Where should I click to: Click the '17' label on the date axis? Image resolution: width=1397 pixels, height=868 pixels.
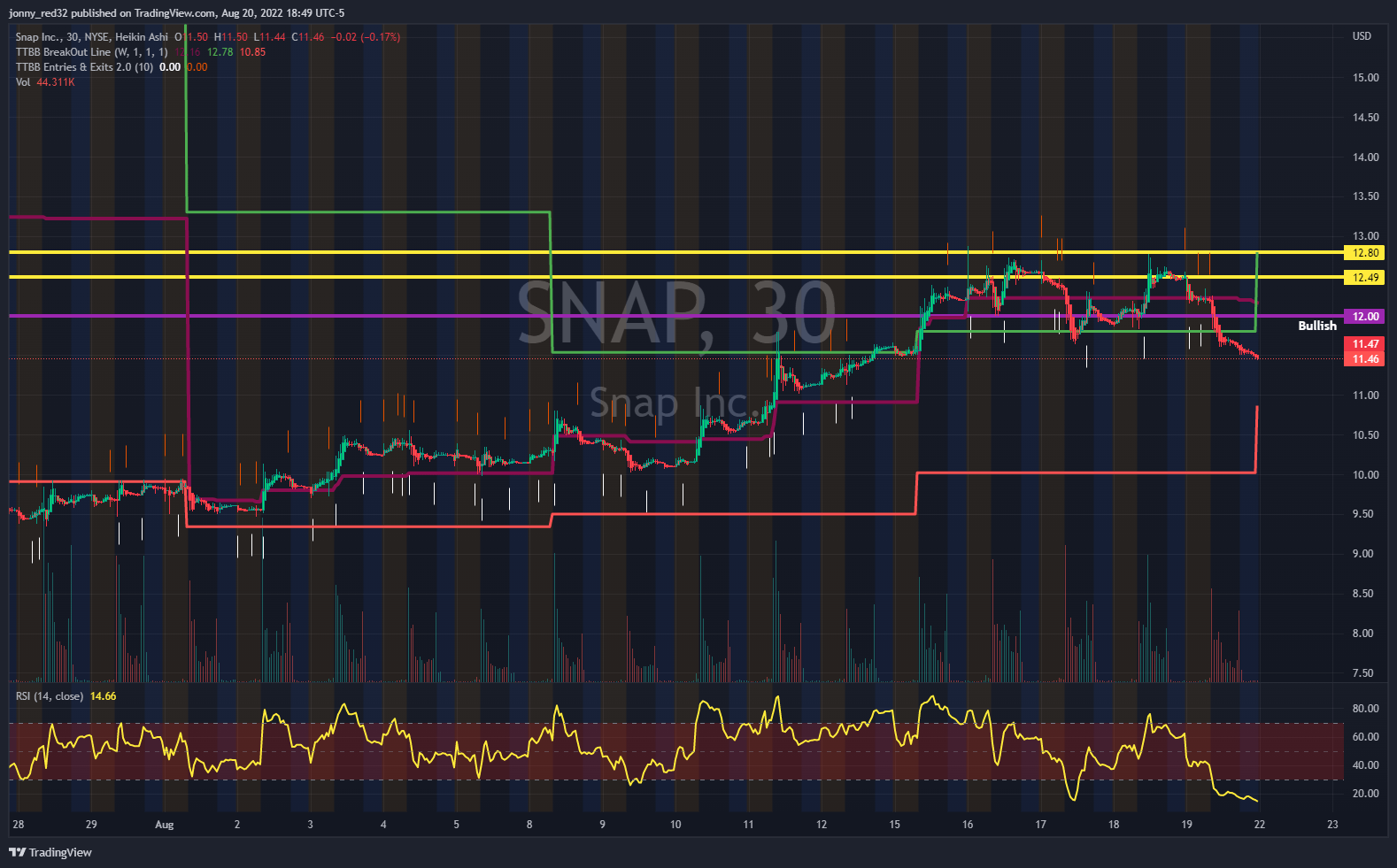coord(1041,825)
